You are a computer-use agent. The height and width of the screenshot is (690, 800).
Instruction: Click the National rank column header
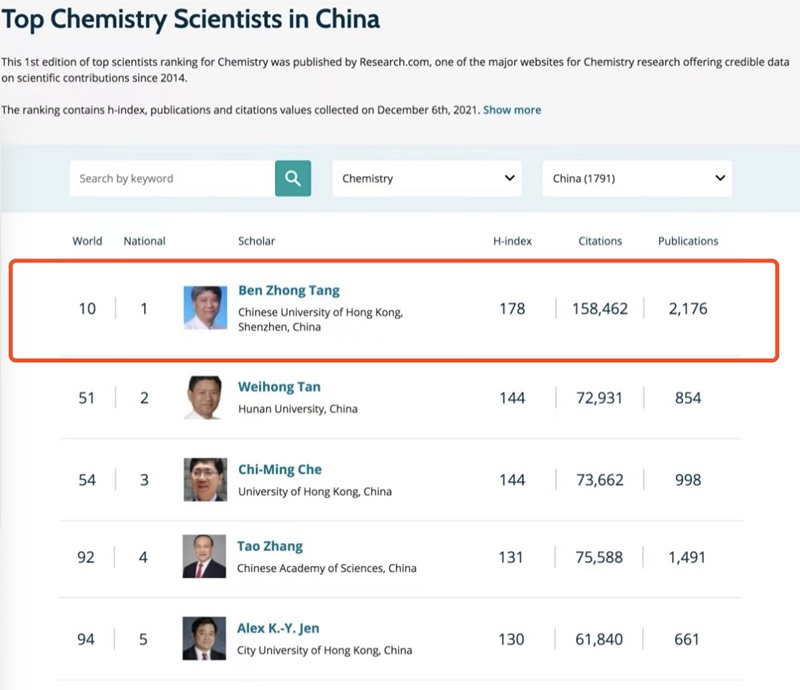point(144,241)
